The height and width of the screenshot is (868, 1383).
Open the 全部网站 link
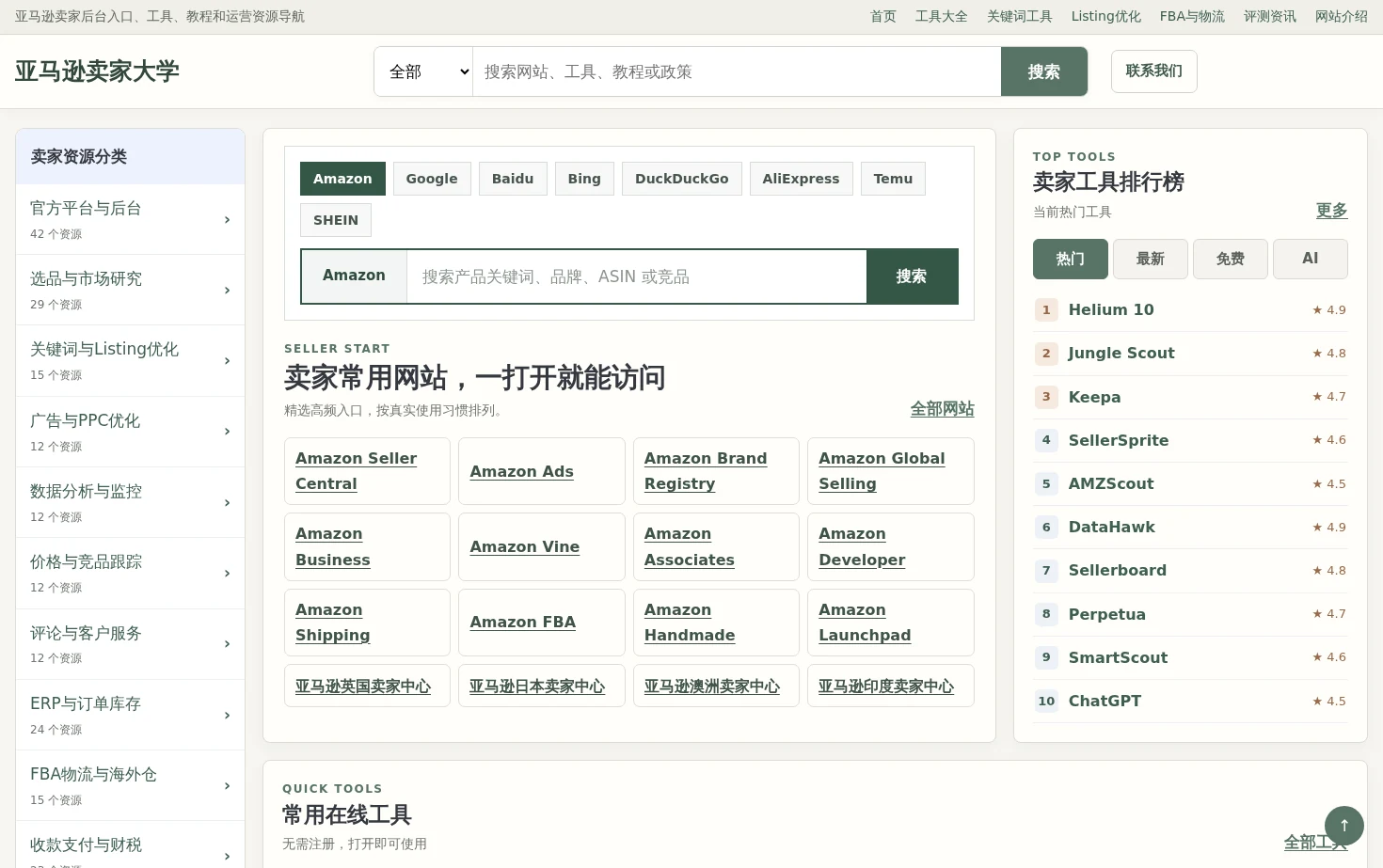tap(942, 409)
